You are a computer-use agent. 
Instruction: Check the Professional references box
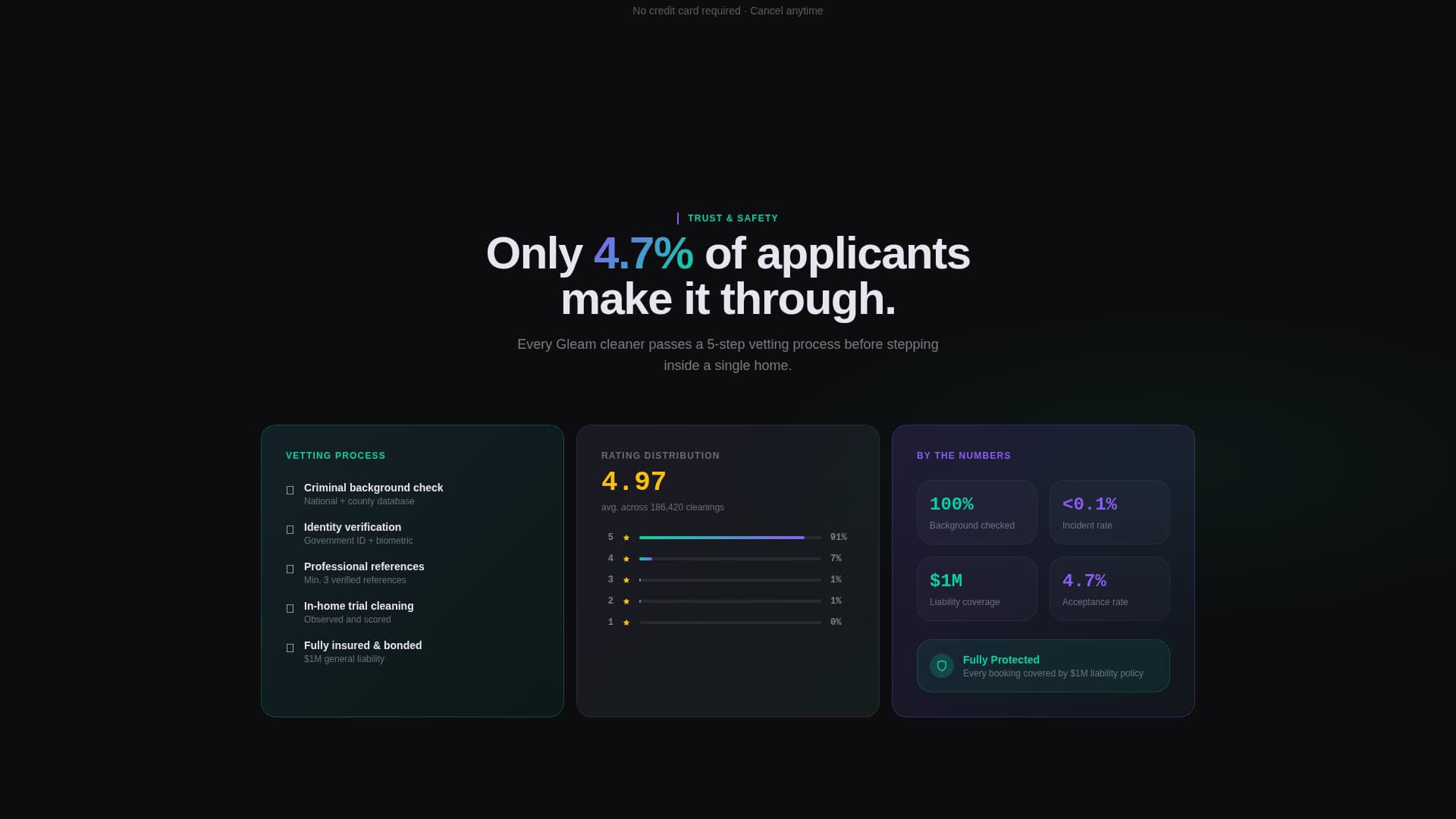(289, 569)
